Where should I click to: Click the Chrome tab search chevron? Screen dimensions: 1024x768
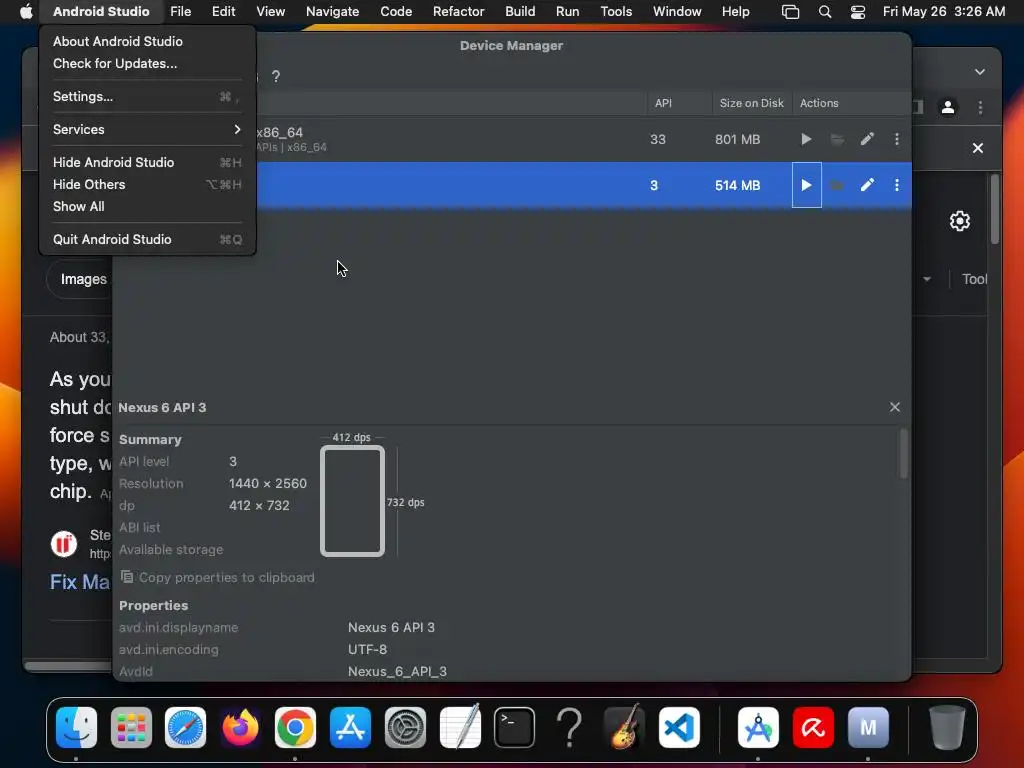pos(980,72)
